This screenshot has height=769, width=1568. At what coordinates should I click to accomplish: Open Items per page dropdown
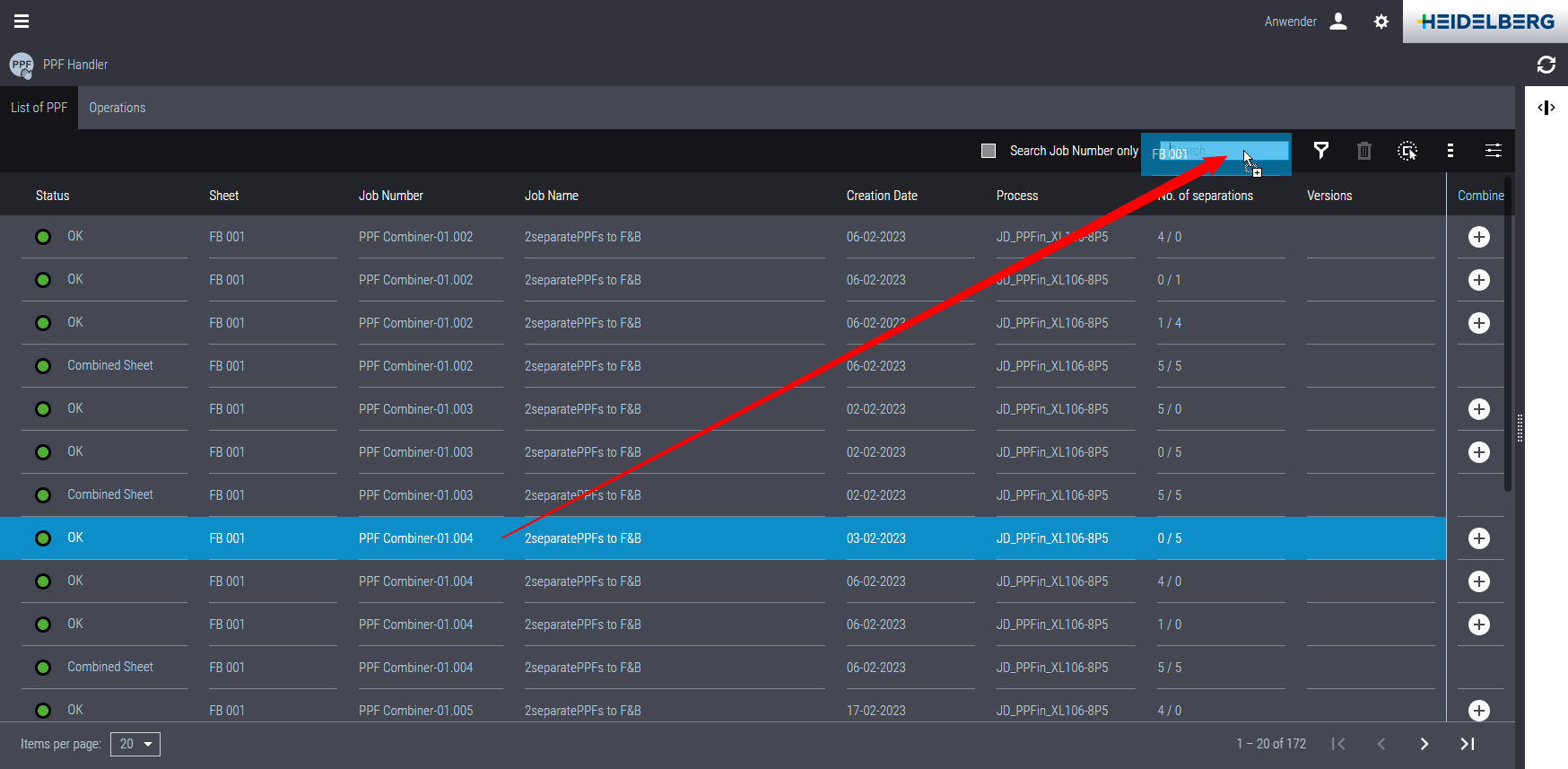pyautogui.click(x=135, y=744)
